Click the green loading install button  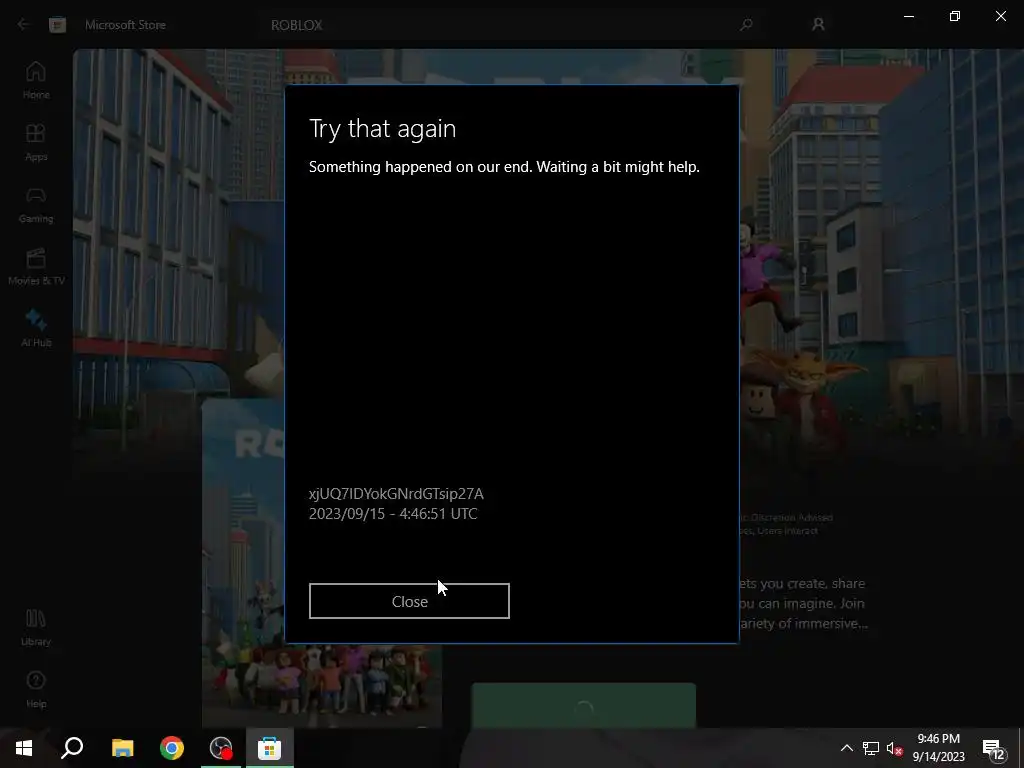click(x=584, y=706)
